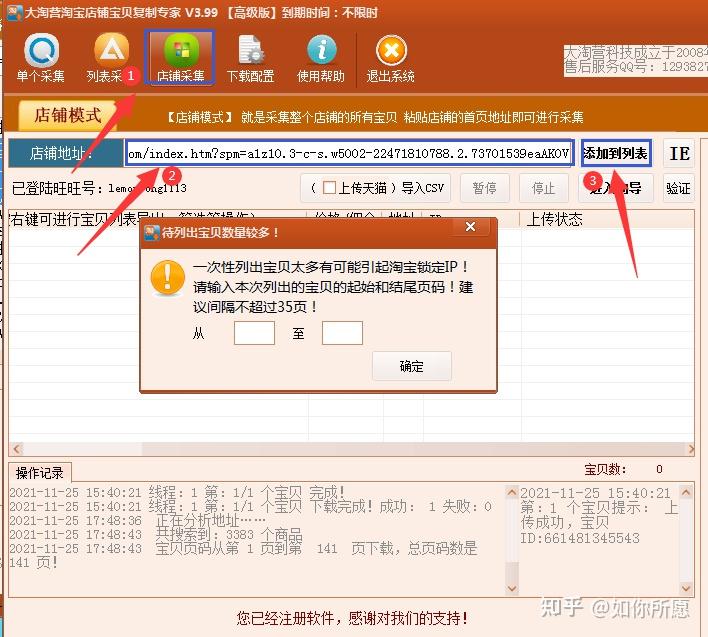Open 下载配置 download settings

tap(249, 58)
